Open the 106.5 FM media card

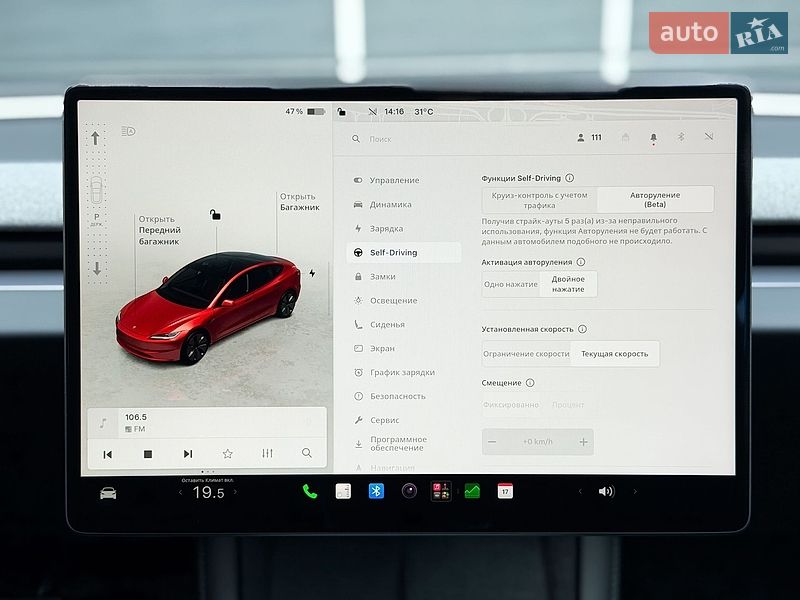(x=207, y=423)
